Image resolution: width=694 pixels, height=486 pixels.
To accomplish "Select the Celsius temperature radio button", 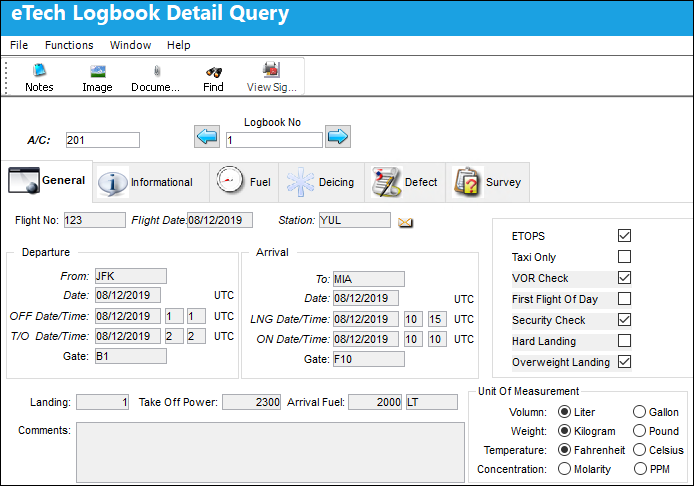I will (640, 450).
